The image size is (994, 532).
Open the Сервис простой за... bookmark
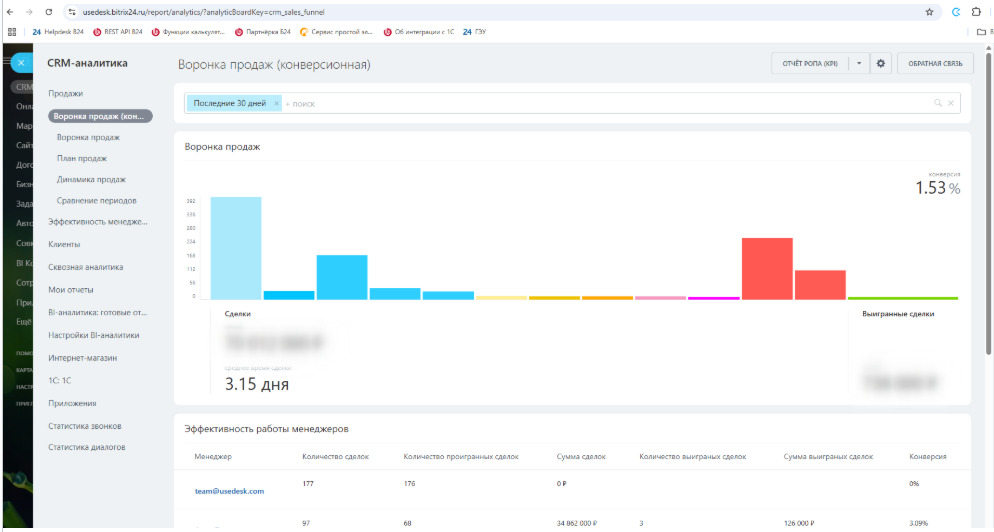pos(337,32)
